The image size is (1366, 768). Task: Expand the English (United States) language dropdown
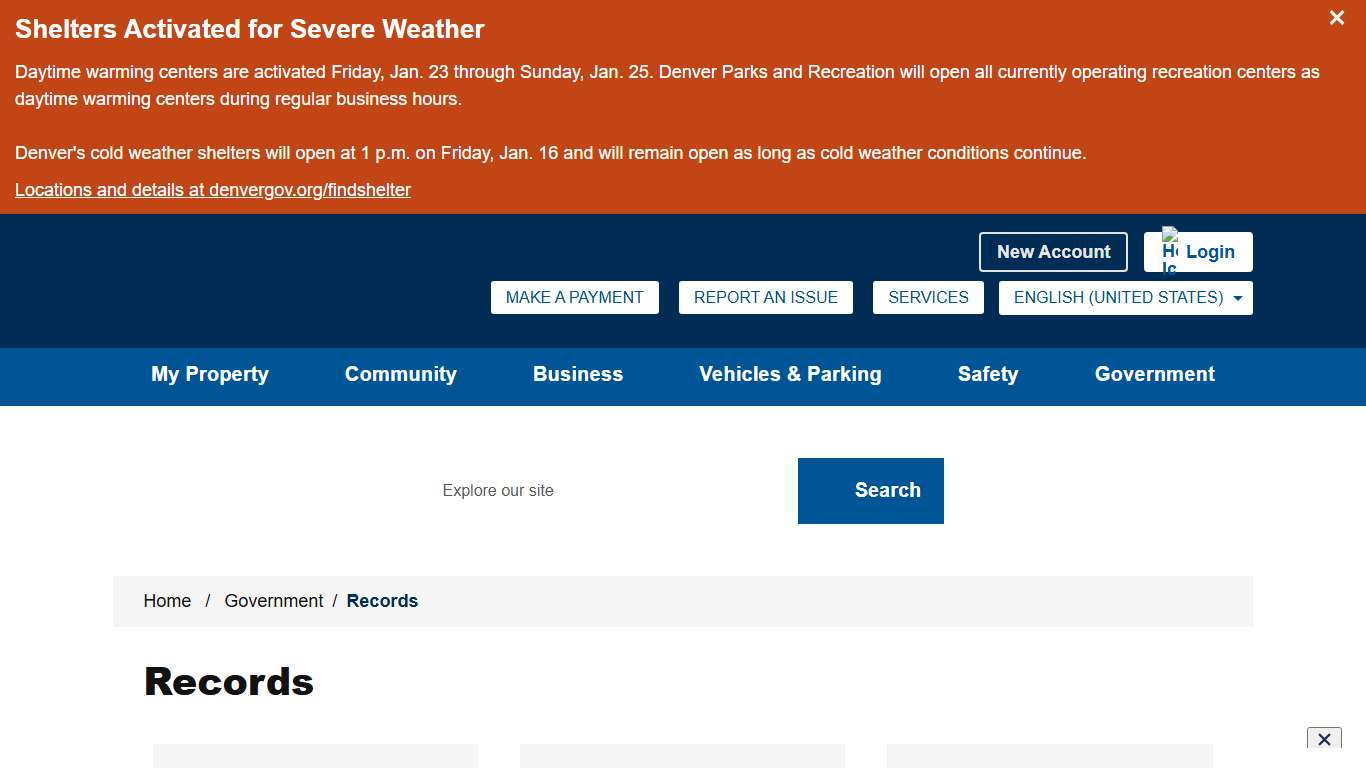[x=1125, y=298]
